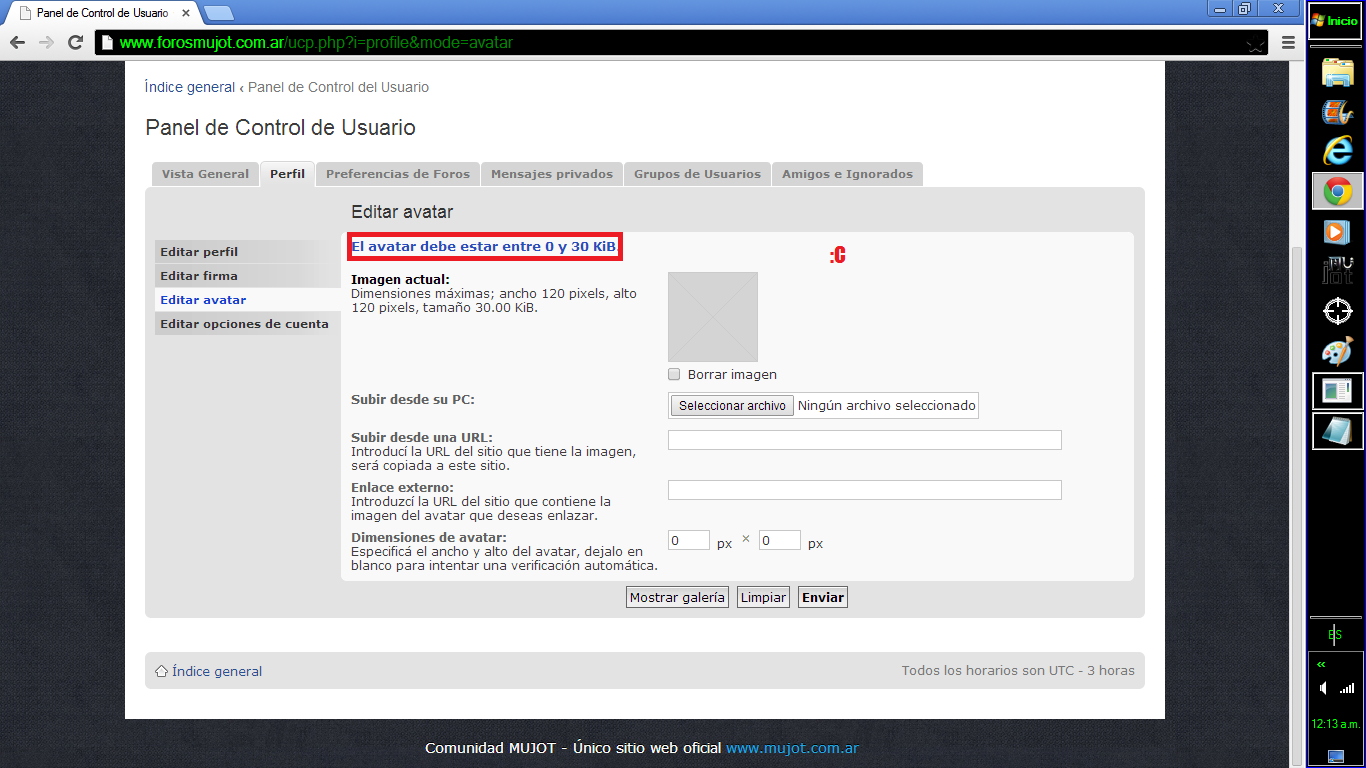The width and height of the screenshot is (1366, 768).
Task: Click the 'Subir desde una URL' text field
Action: point(864,440)
